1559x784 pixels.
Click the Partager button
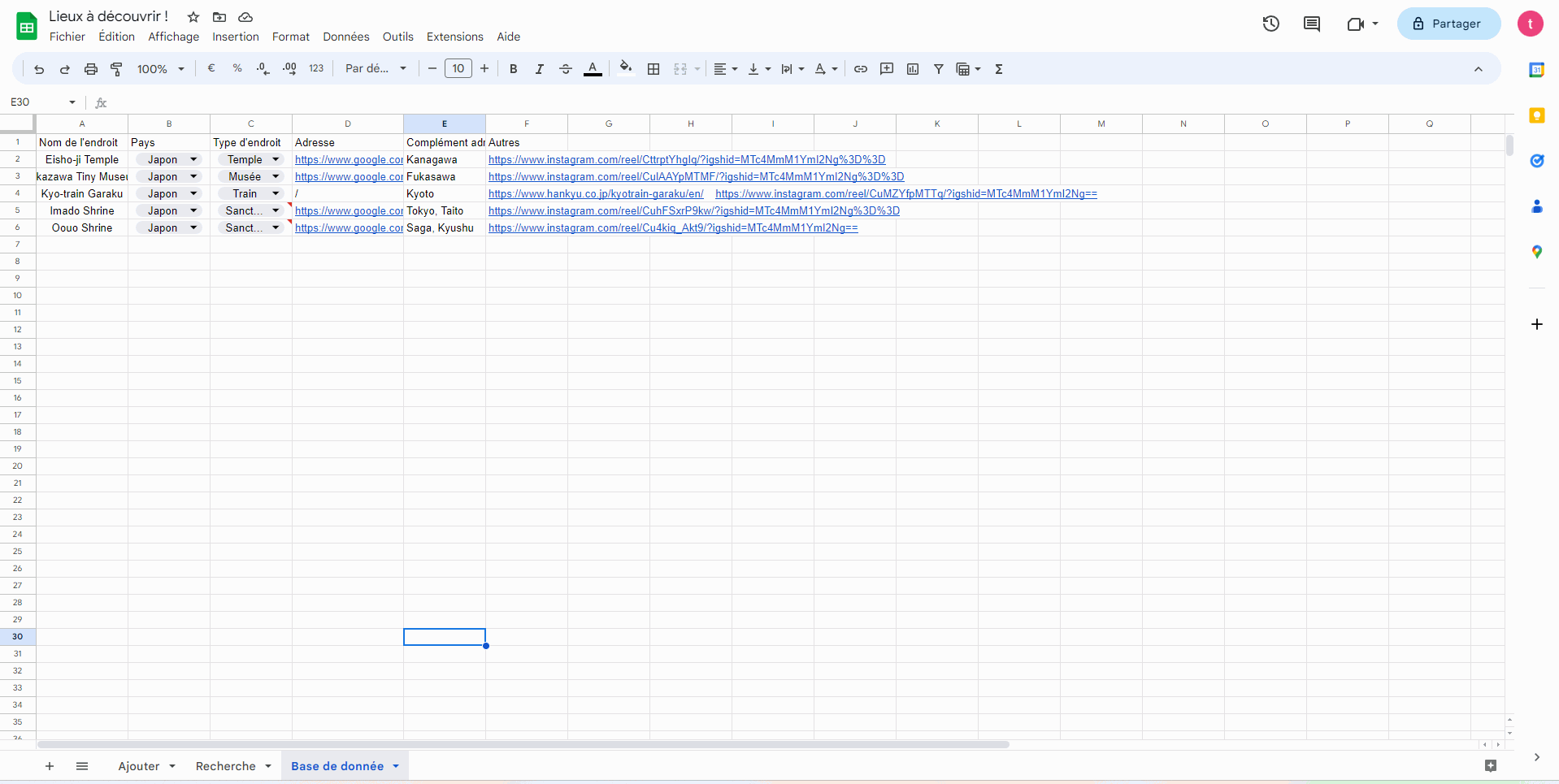[1448, 24]
